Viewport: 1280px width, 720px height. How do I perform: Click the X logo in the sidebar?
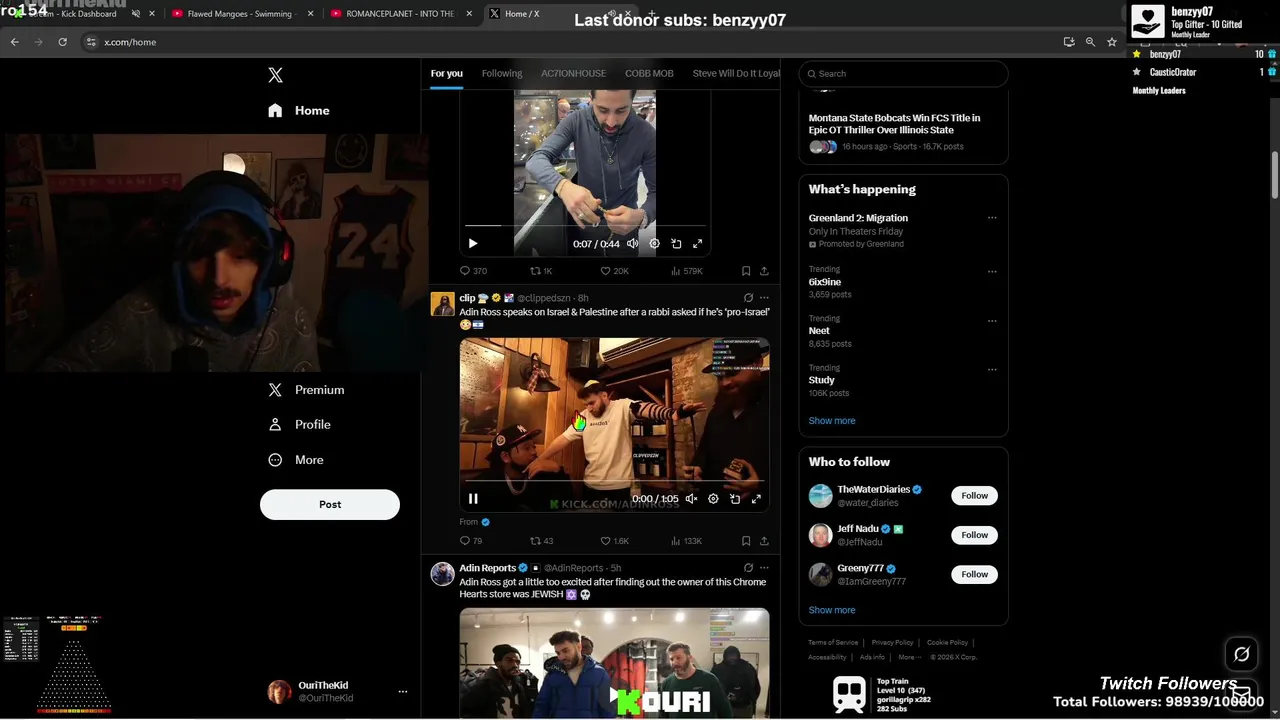point(276,75)
